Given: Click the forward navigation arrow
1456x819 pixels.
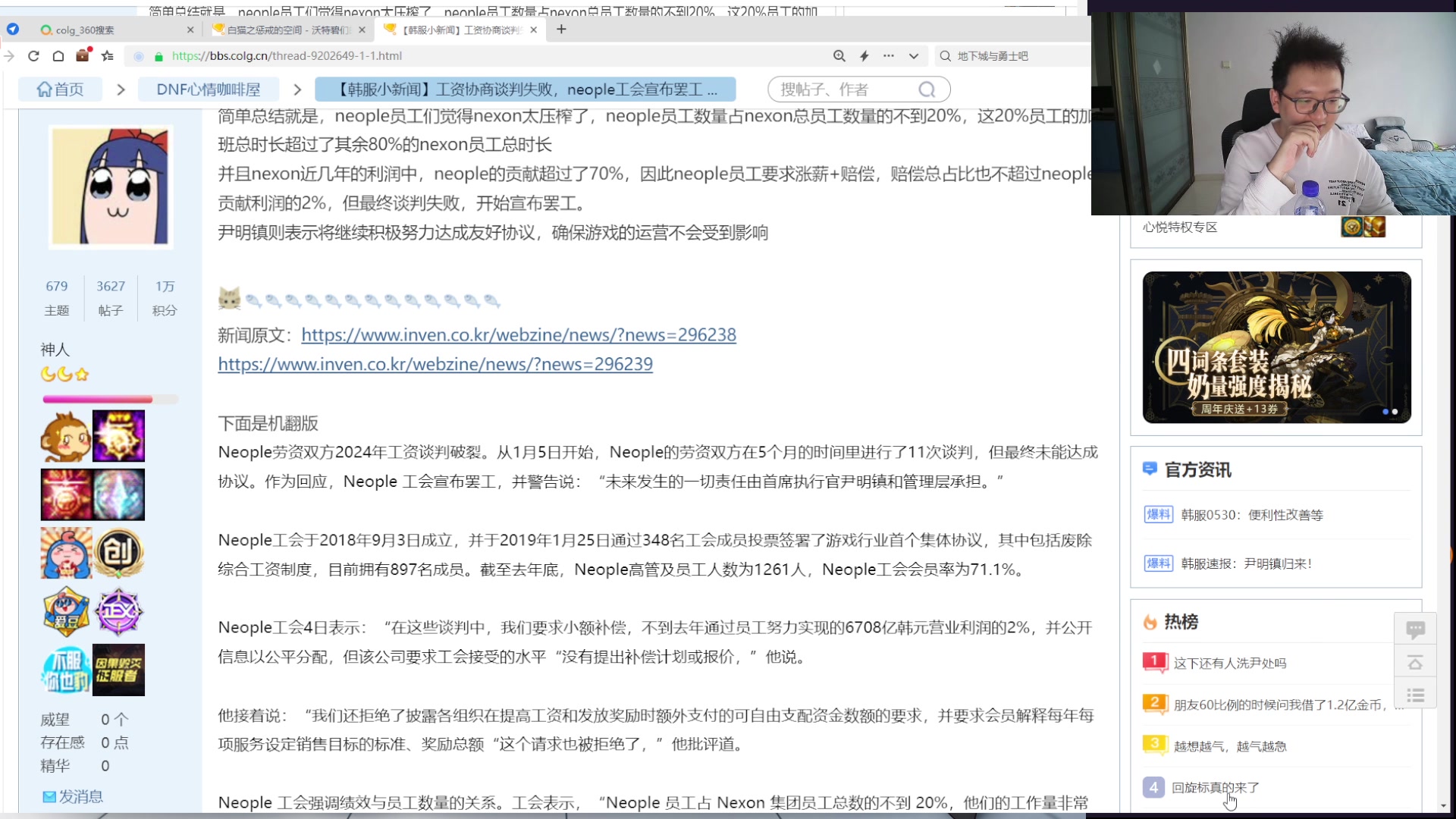Looking at the screenshot, I should (x=9, y=56).
